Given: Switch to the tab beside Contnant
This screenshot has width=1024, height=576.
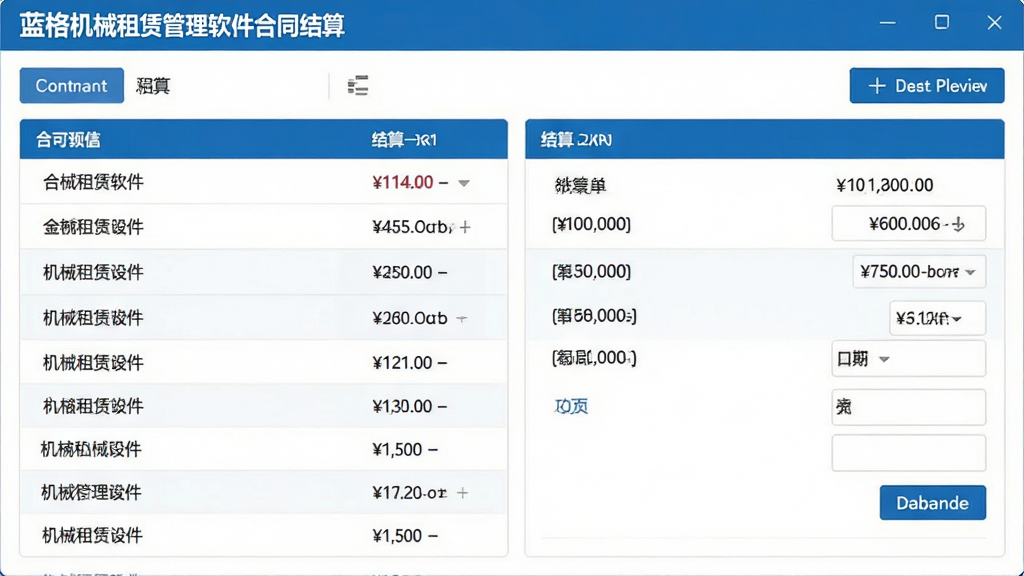Looking at the screenshot, I should [153, 86].
